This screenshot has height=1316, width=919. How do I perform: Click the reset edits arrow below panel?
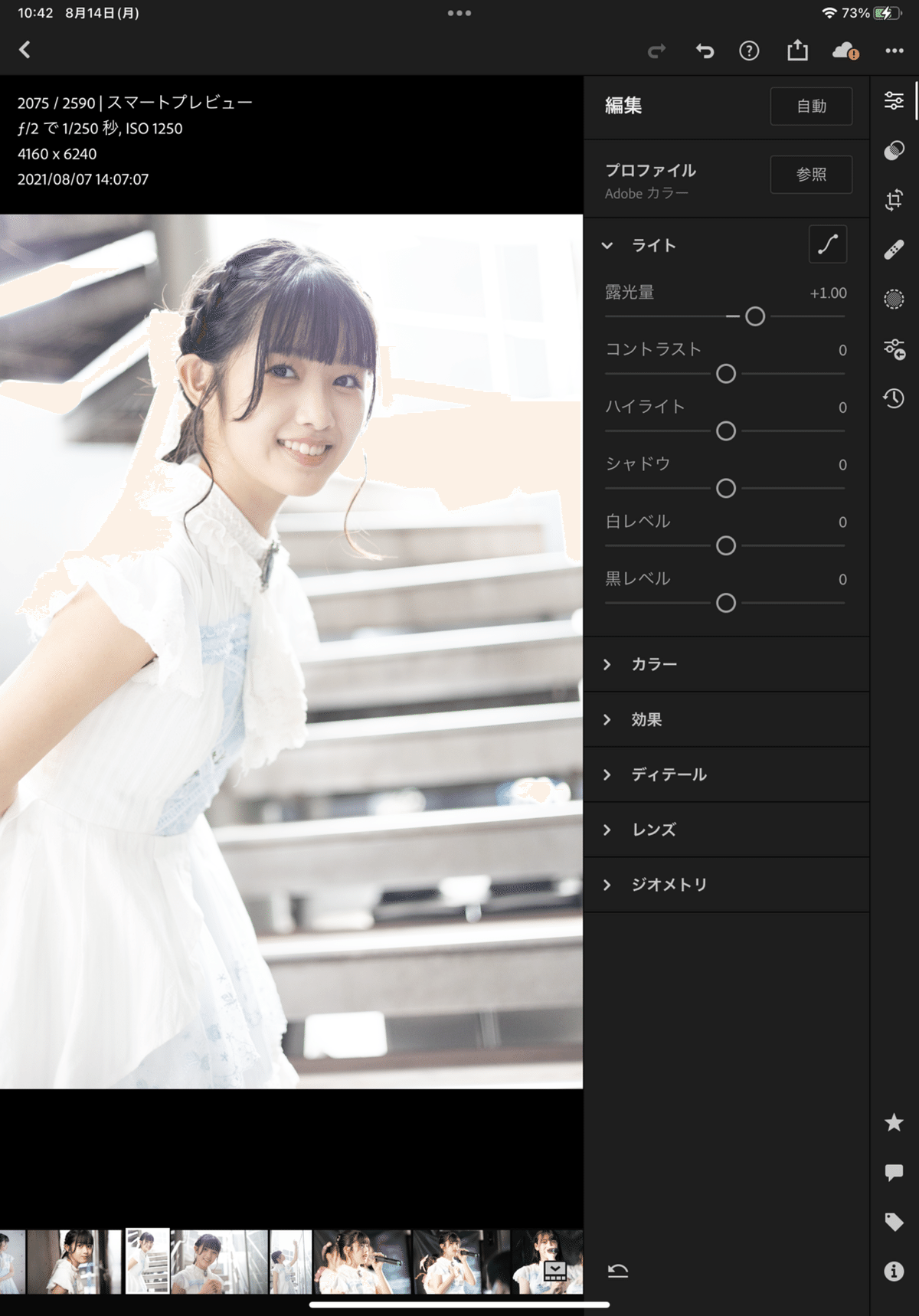[618, 1272]
